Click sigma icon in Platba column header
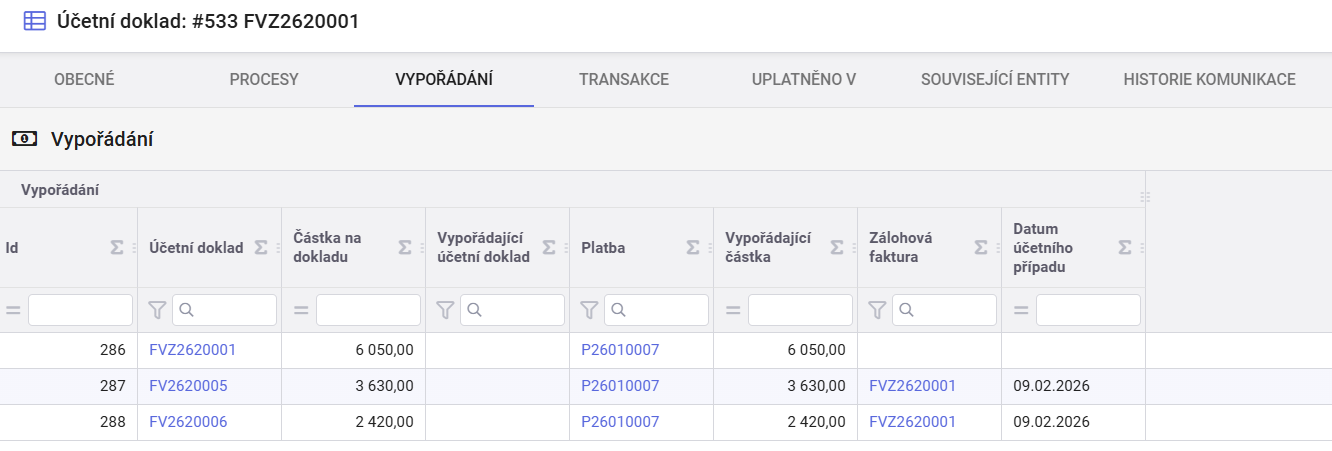Viewport: 1332px width, 451px height. click(x=693, y=248)
